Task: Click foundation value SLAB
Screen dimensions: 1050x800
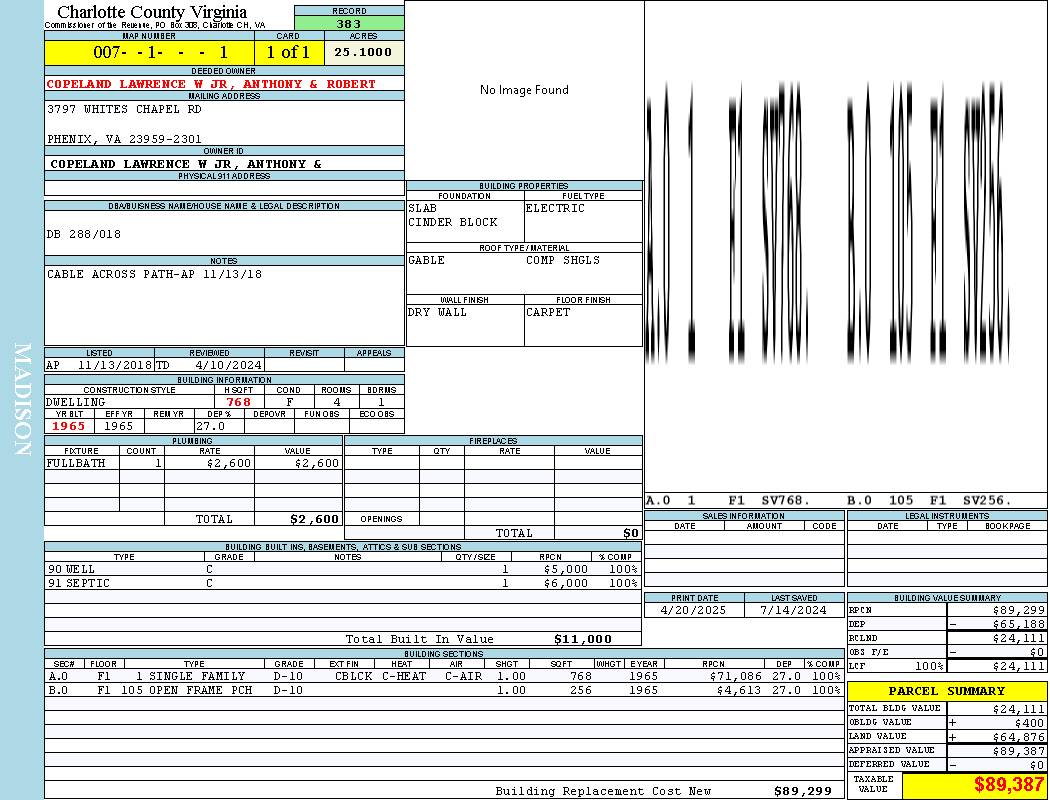Action: pyautogui.click(x=423, y=208)
